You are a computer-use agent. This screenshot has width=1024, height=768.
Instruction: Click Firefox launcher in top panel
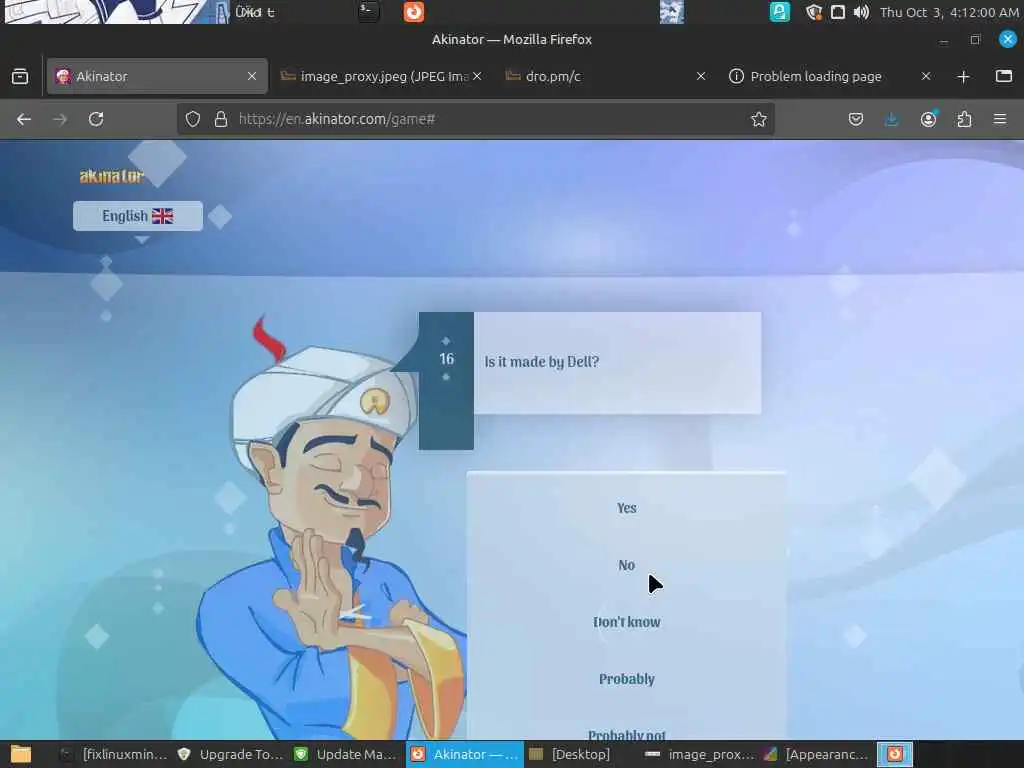[413, 12]
